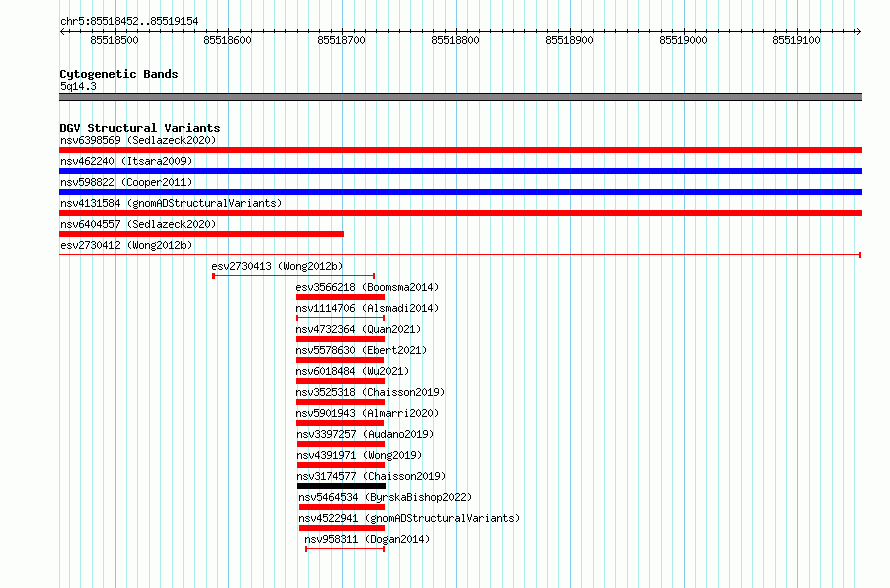
Task: Select the 5q14.3 band label
Action: [x=78, y=86]
